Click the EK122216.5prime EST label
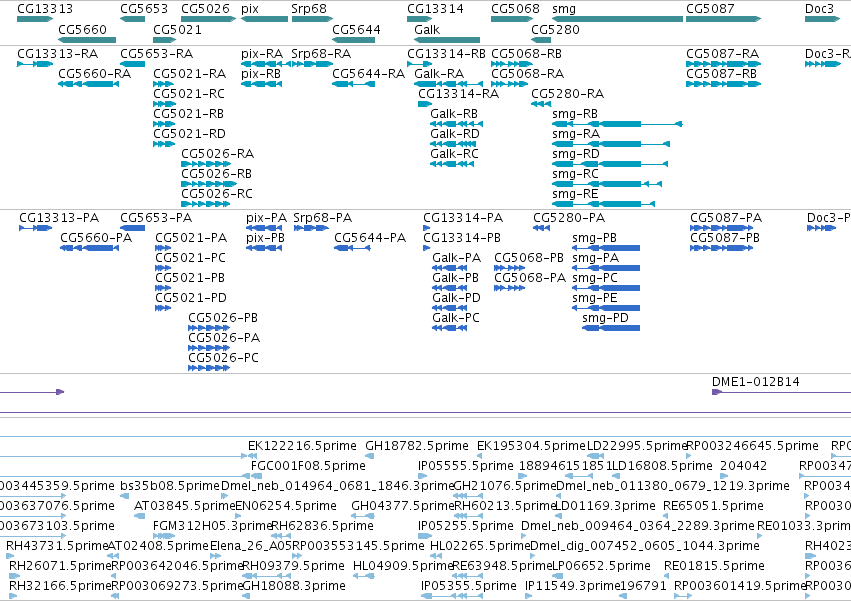Screen dimensions: 851x601 point(302,446)
